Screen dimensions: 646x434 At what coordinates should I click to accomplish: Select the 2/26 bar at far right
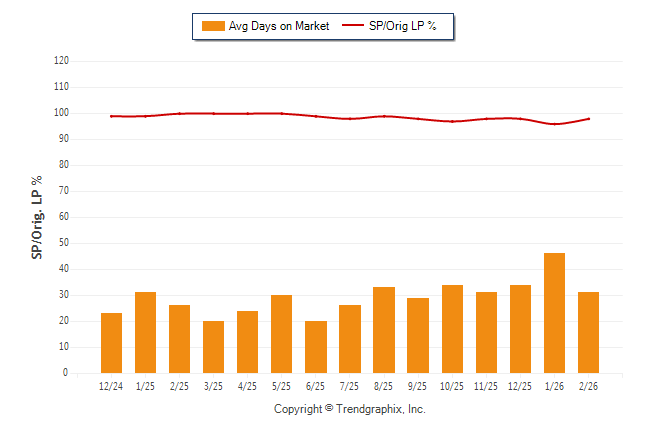pos(588,332)
